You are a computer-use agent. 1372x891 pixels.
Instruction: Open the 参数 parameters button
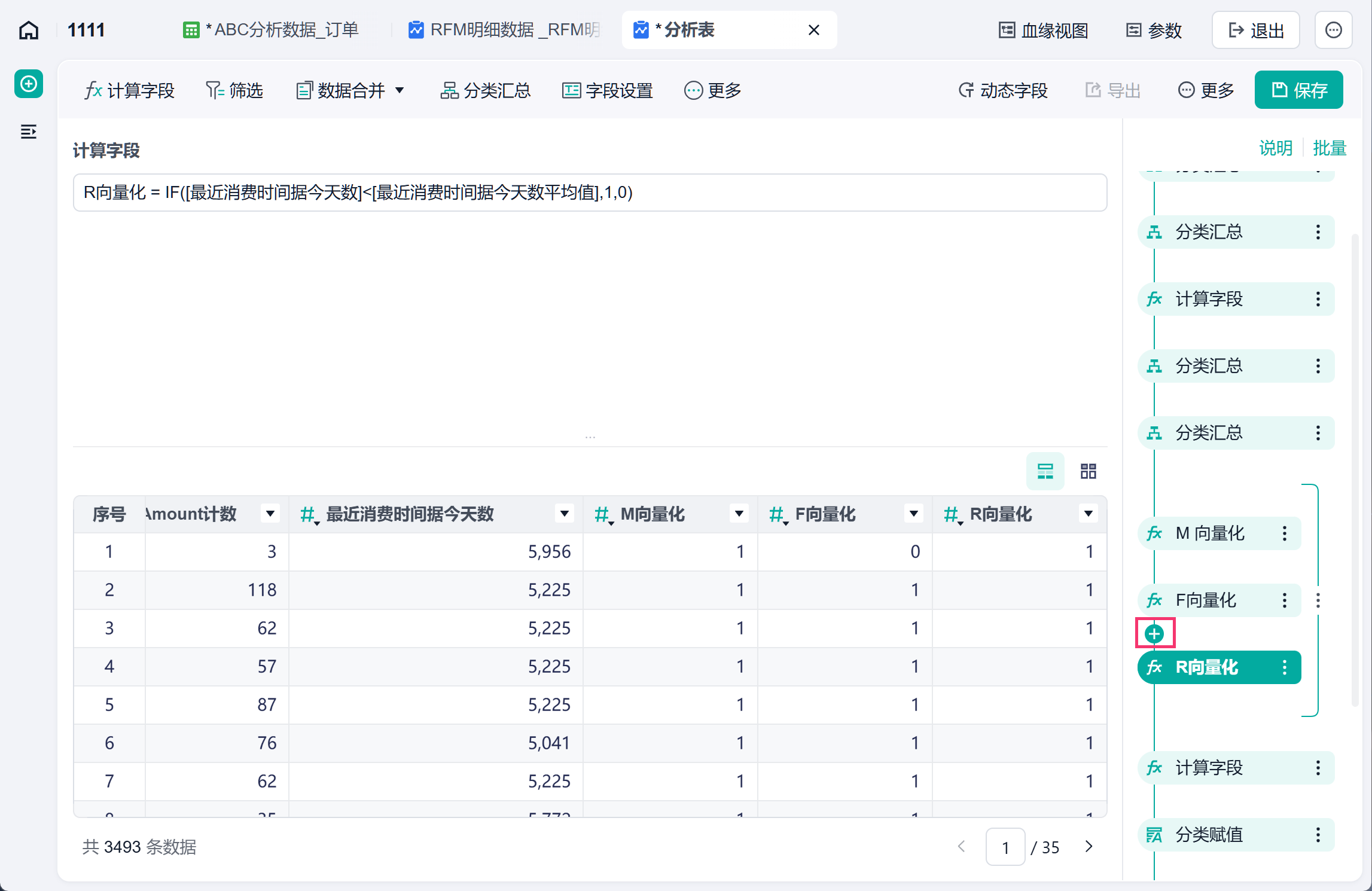pos(1154,30)
